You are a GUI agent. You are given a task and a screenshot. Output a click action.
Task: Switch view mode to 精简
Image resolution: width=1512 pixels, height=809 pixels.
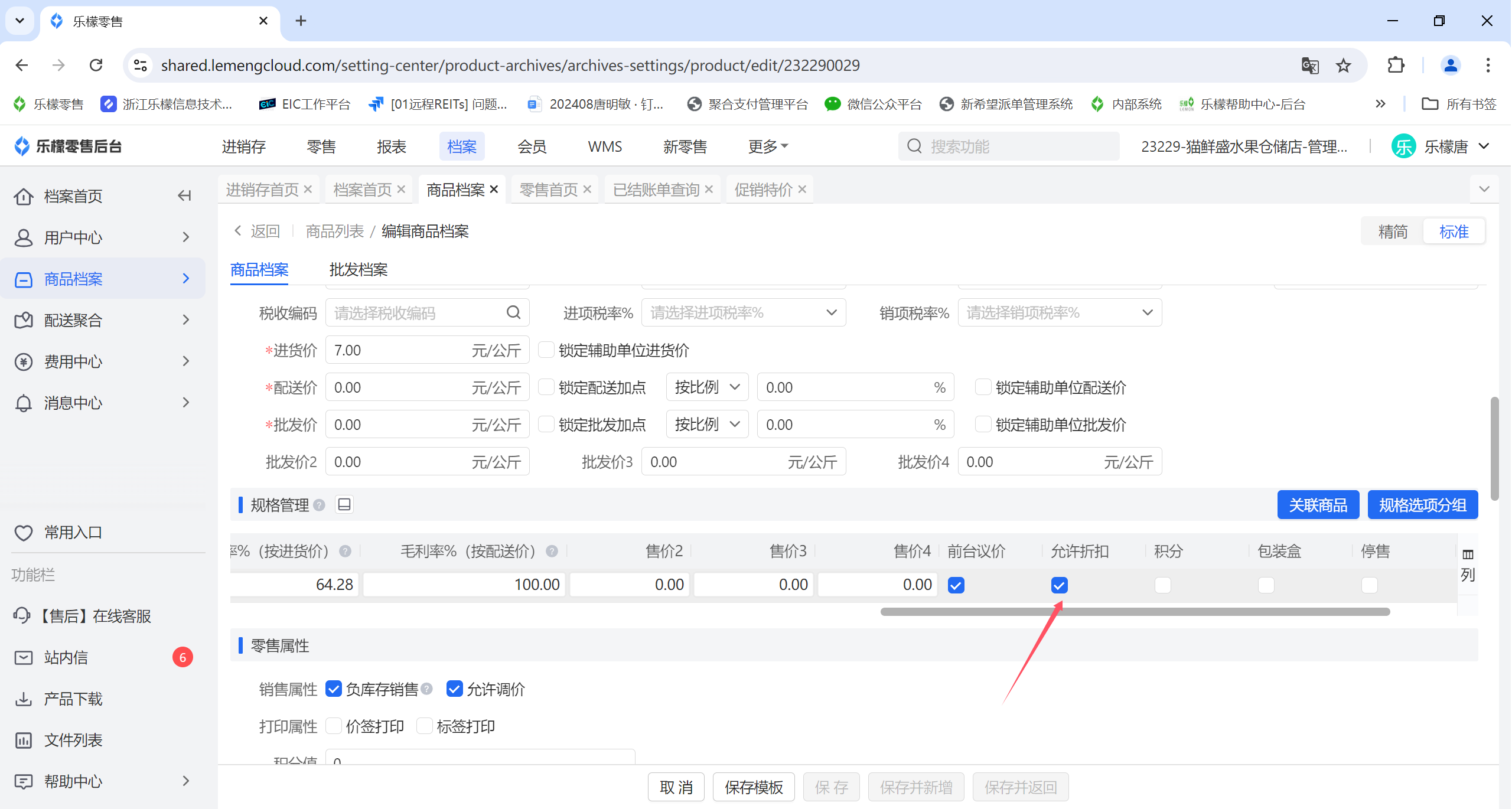[1393, 231]
